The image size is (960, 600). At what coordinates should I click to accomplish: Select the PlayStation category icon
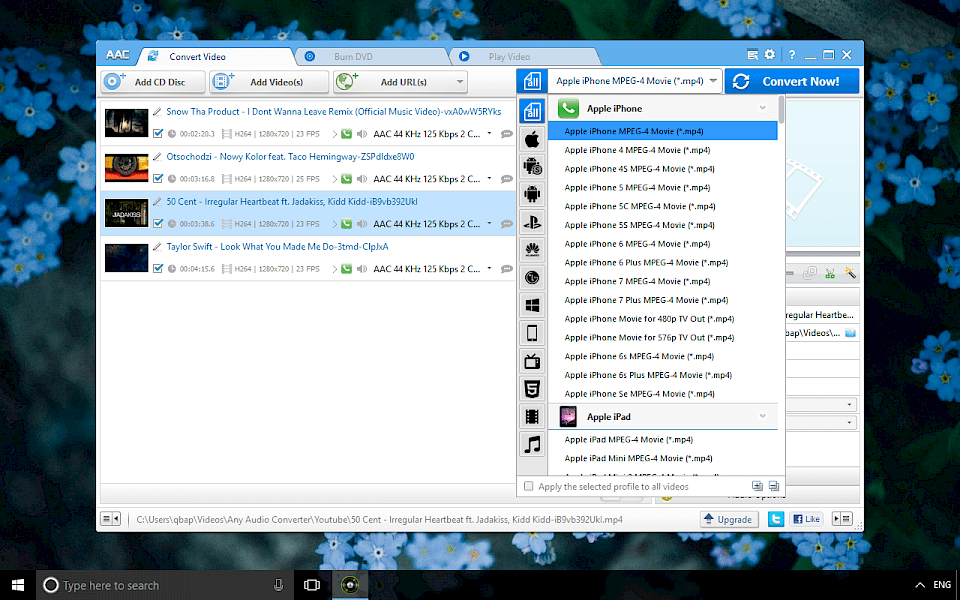[x=531, y=222]
